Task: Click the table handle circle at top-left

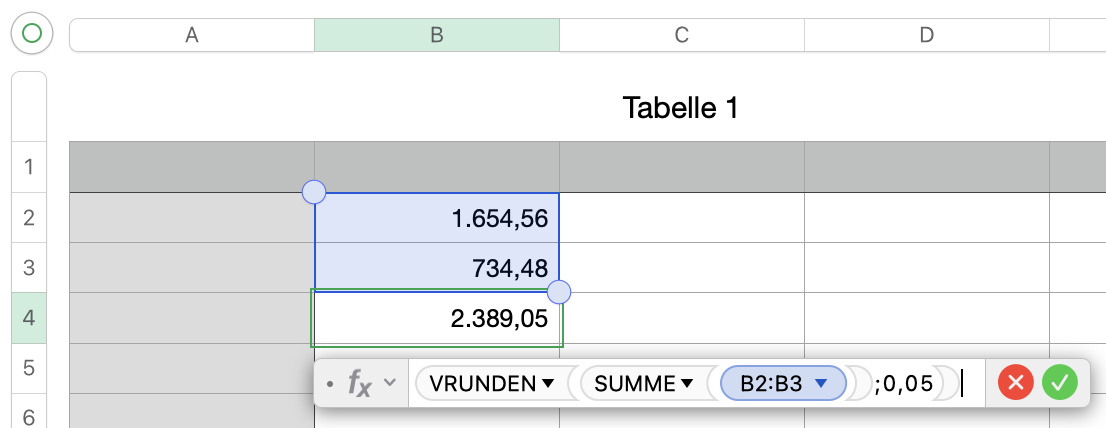Action: click(x=31, y=34)
